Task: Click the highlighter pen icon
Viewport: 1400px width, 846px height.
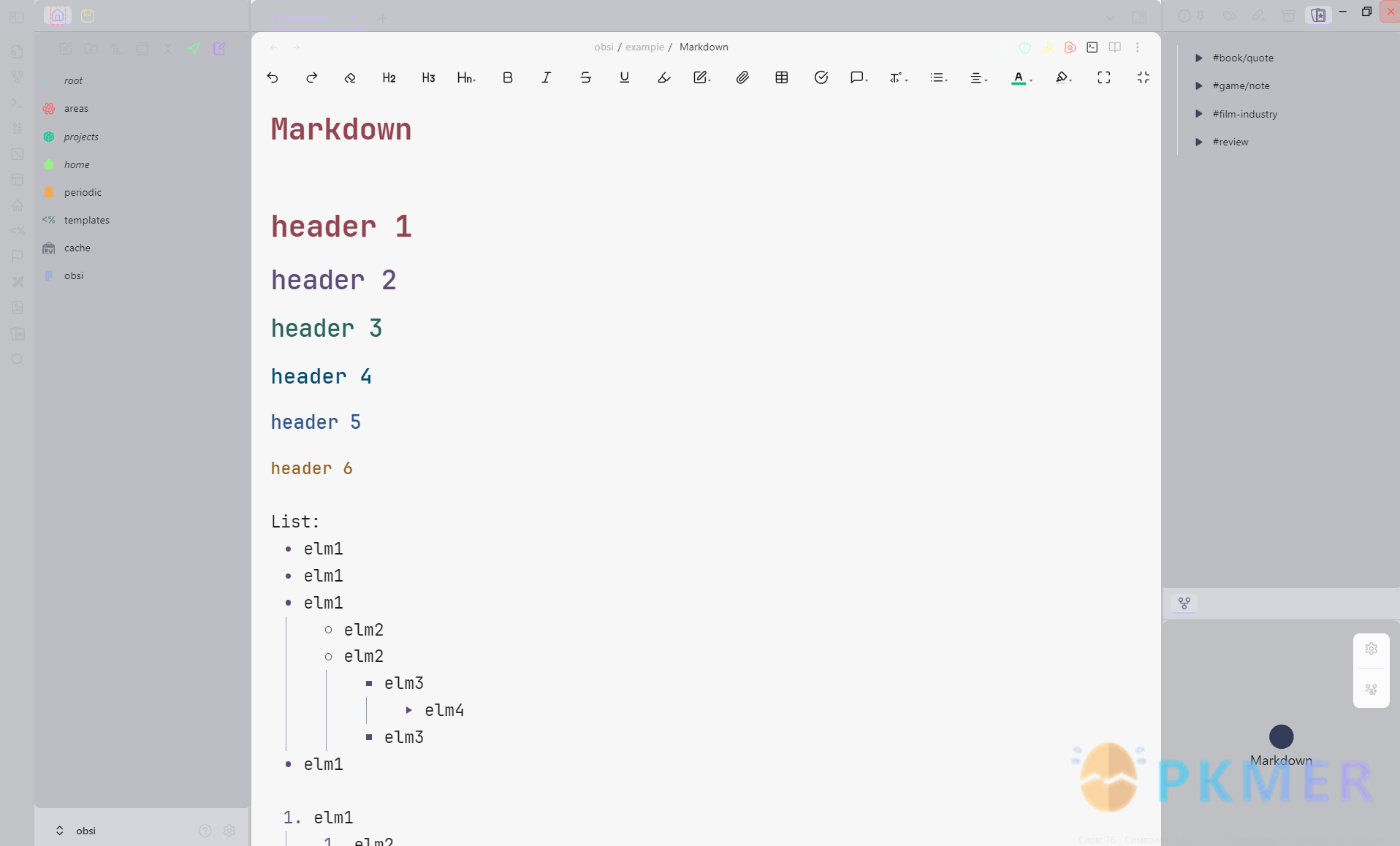Action: (663, 77)
